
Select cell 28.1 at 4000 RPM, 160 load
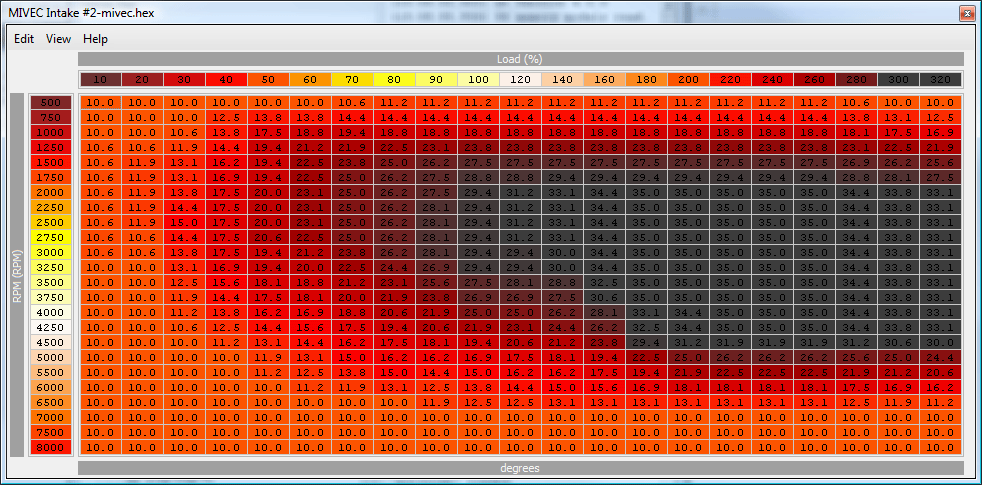click(x=604, y=312)
